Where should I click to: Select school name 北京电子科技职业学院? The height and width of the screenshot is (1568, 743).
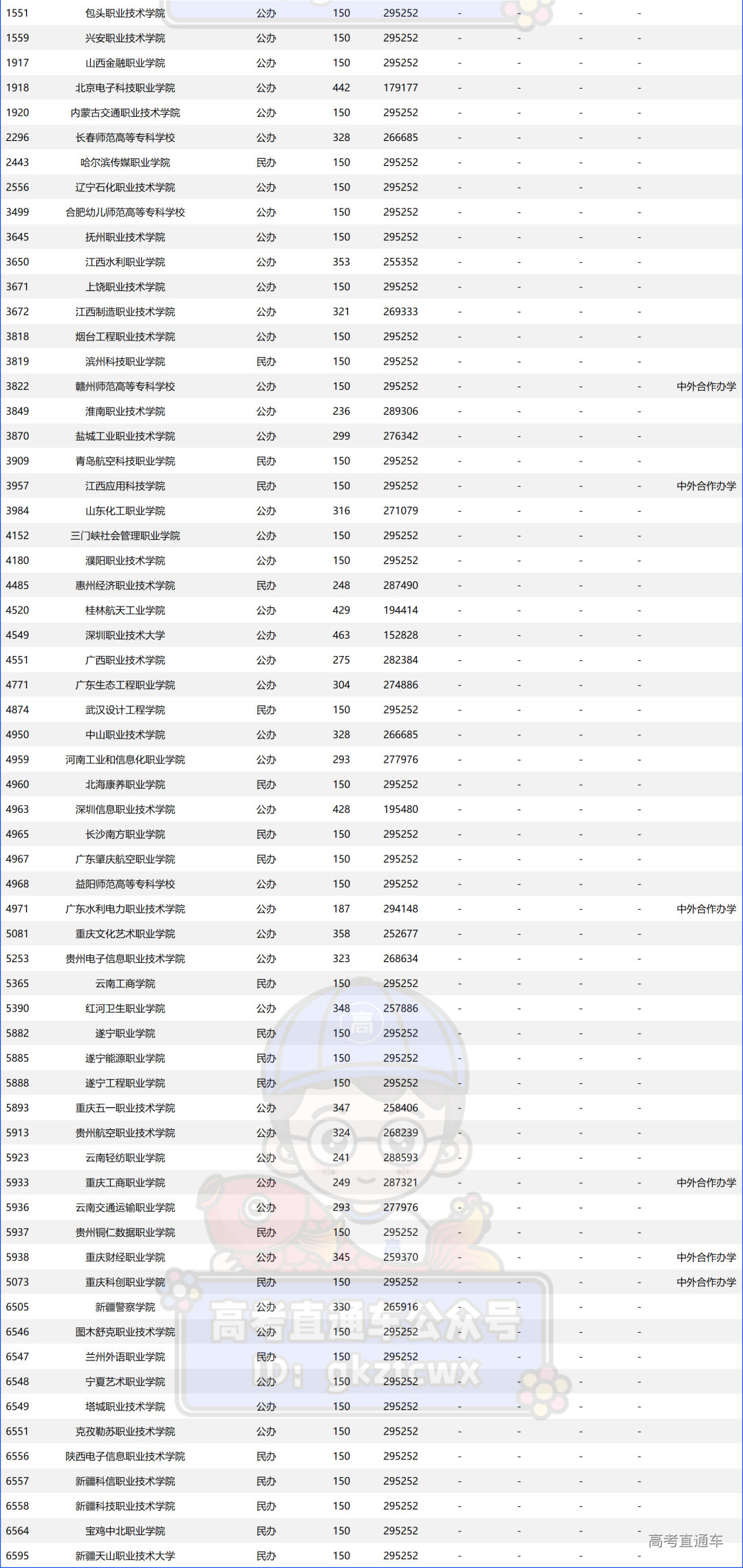point(125,88)
